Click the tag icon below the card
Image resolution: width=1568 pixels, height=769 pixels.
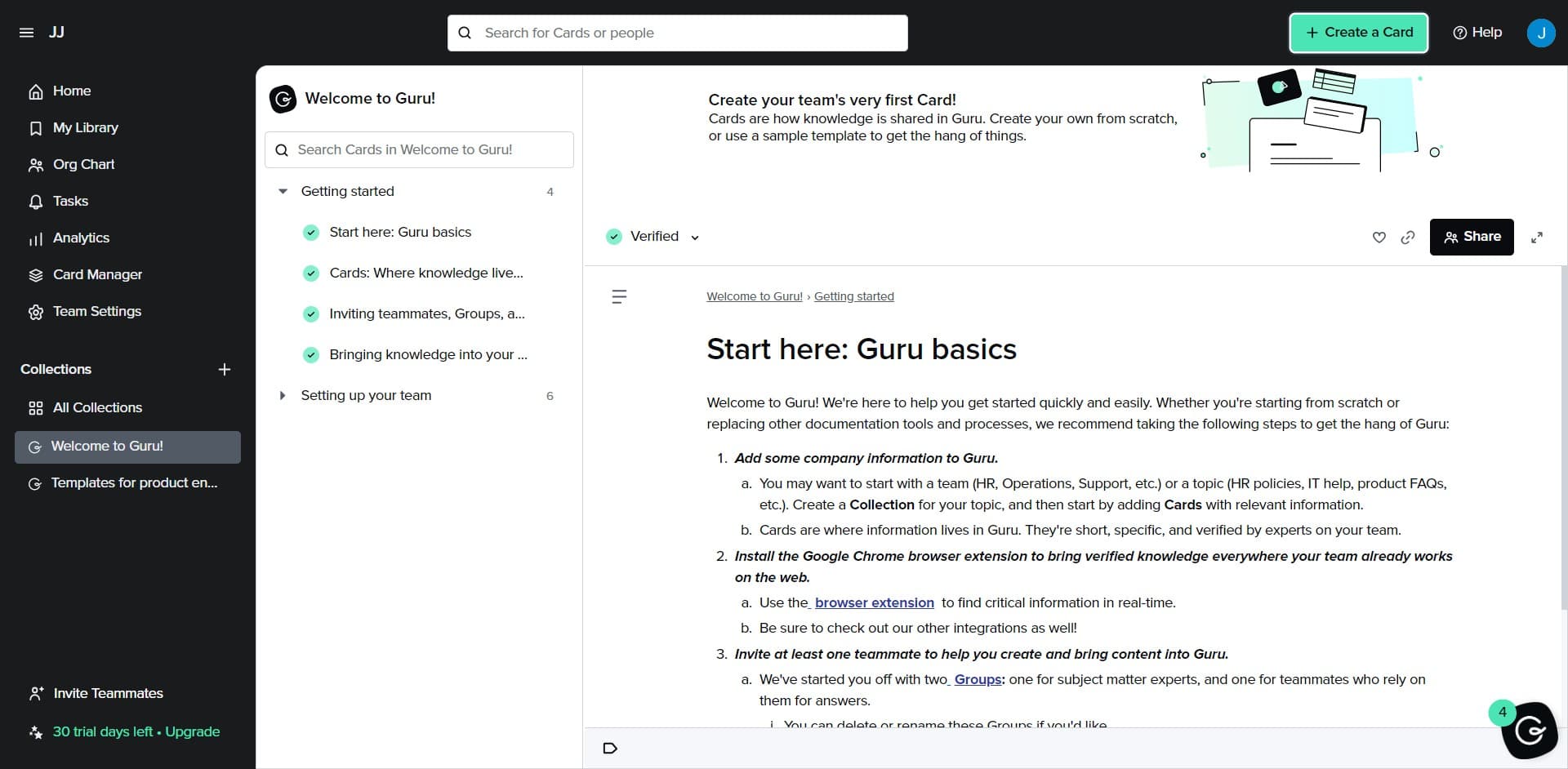click(609, 748)
